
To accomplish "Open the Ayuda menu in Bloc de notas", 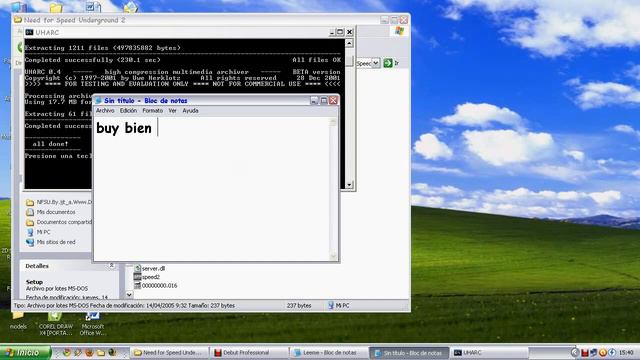I will pyautogui.click(x=190, y=111).
